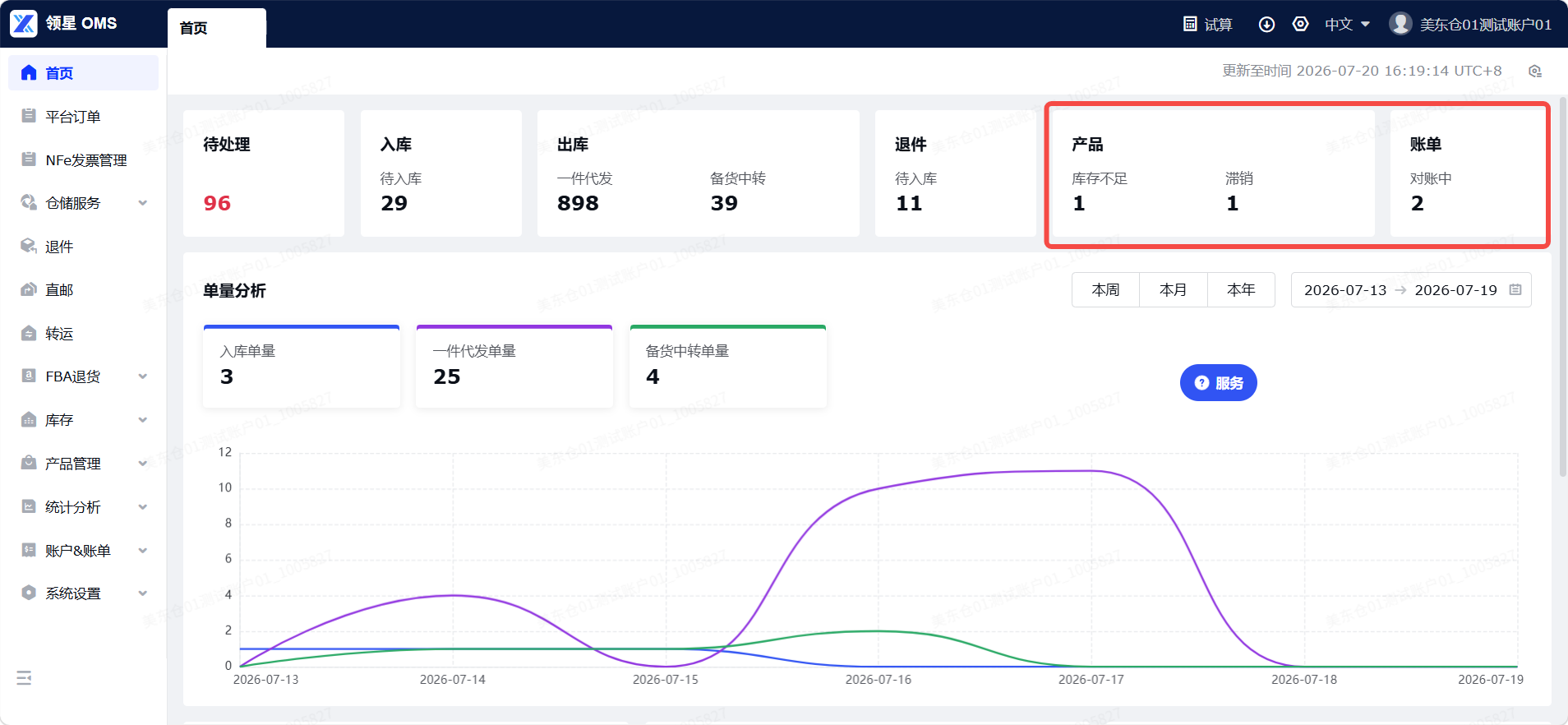Screen dimensions: 1568x725
Task: Select the 备货中转单量 chart card
Action: click(x=728, y=366)
